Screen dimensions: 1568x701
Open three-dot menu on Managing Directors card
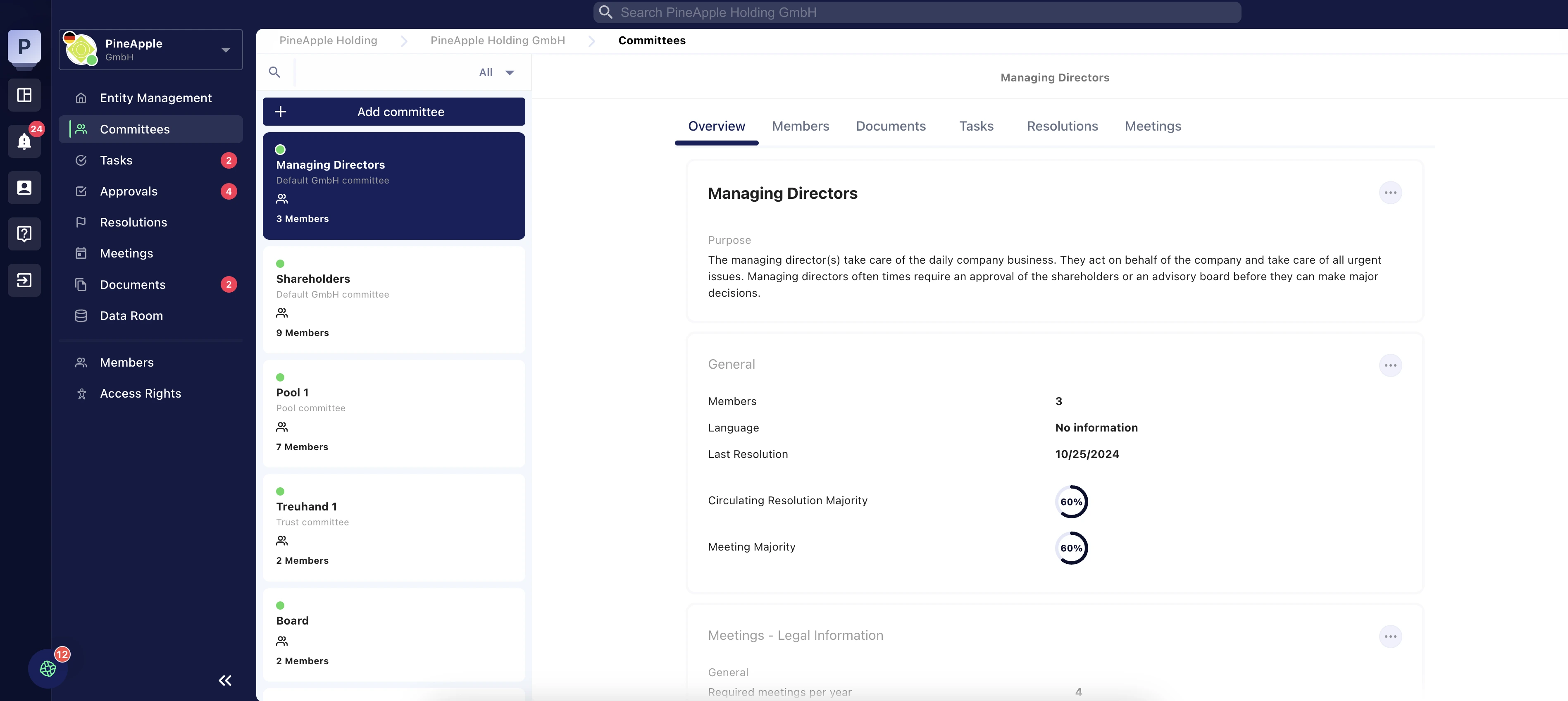tap(1389, 193)
